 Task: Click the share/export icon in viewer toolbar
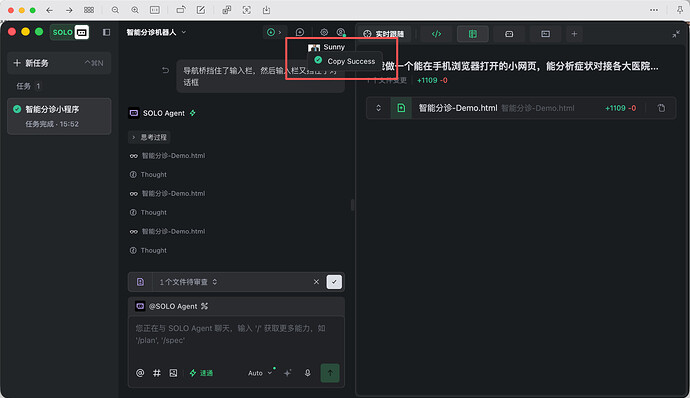click(266, 10)
